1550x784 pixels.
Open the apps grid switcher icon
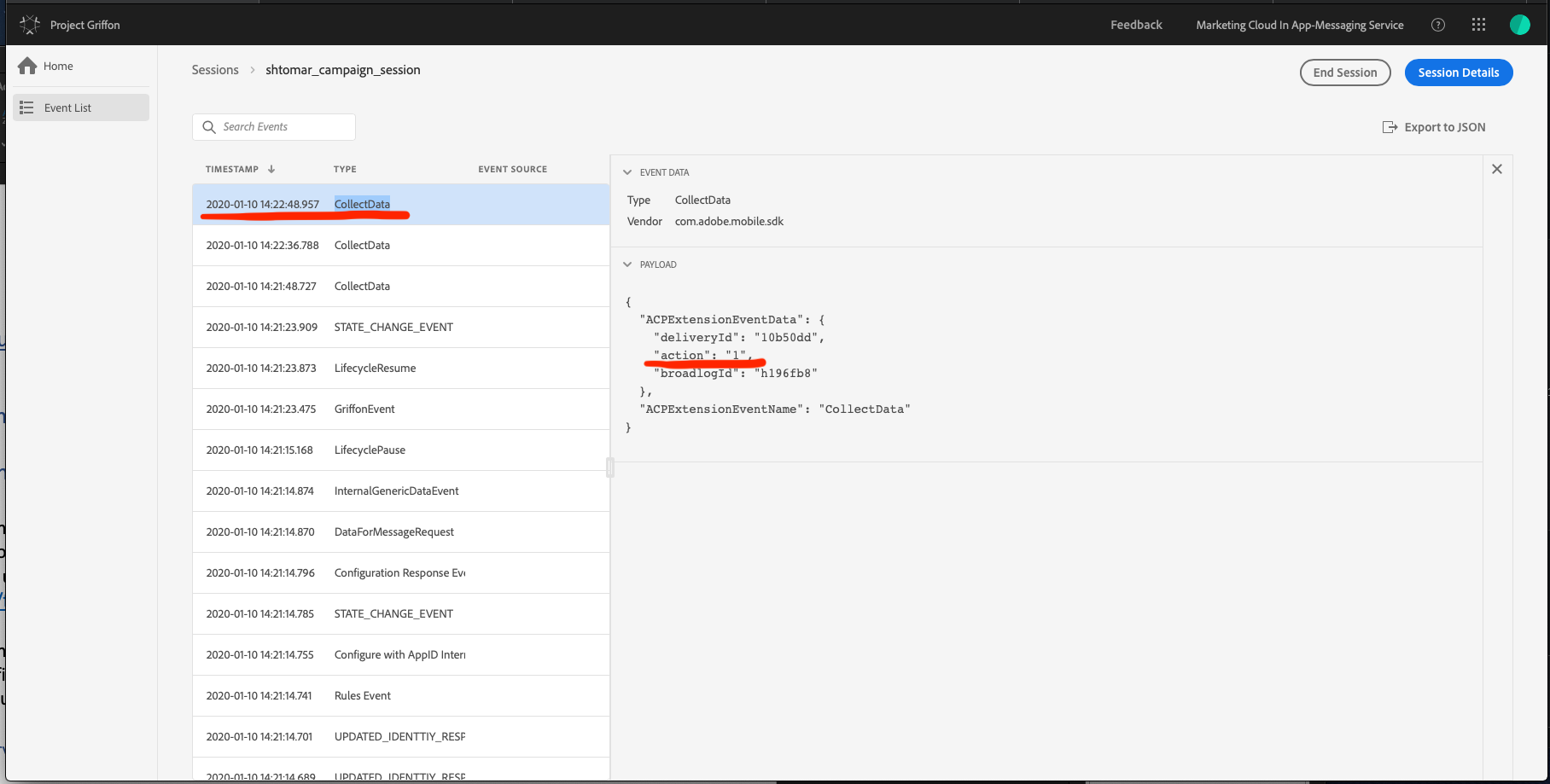tap(1479, 25)
